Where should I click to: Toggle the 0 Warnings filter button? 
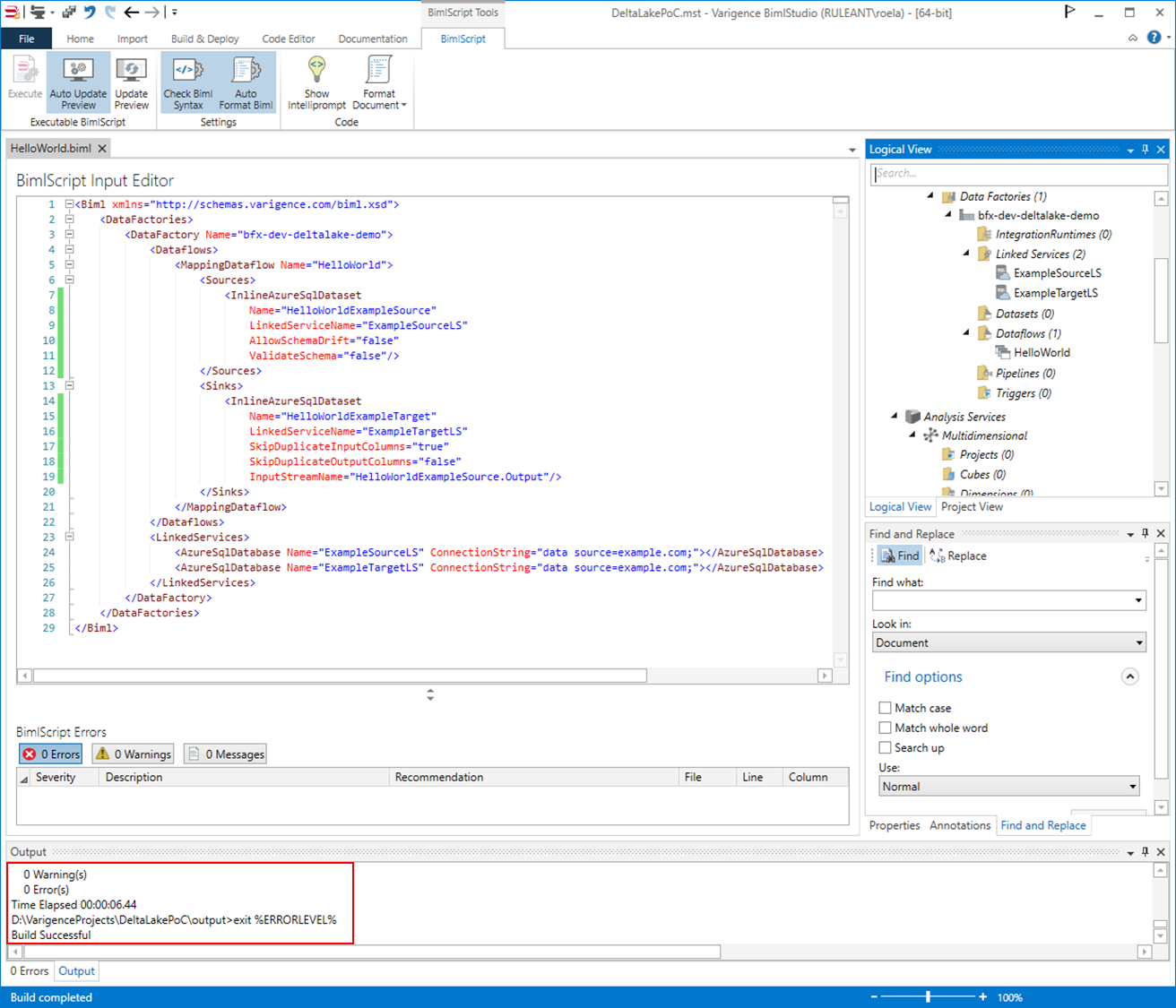(x=133, y=754)
